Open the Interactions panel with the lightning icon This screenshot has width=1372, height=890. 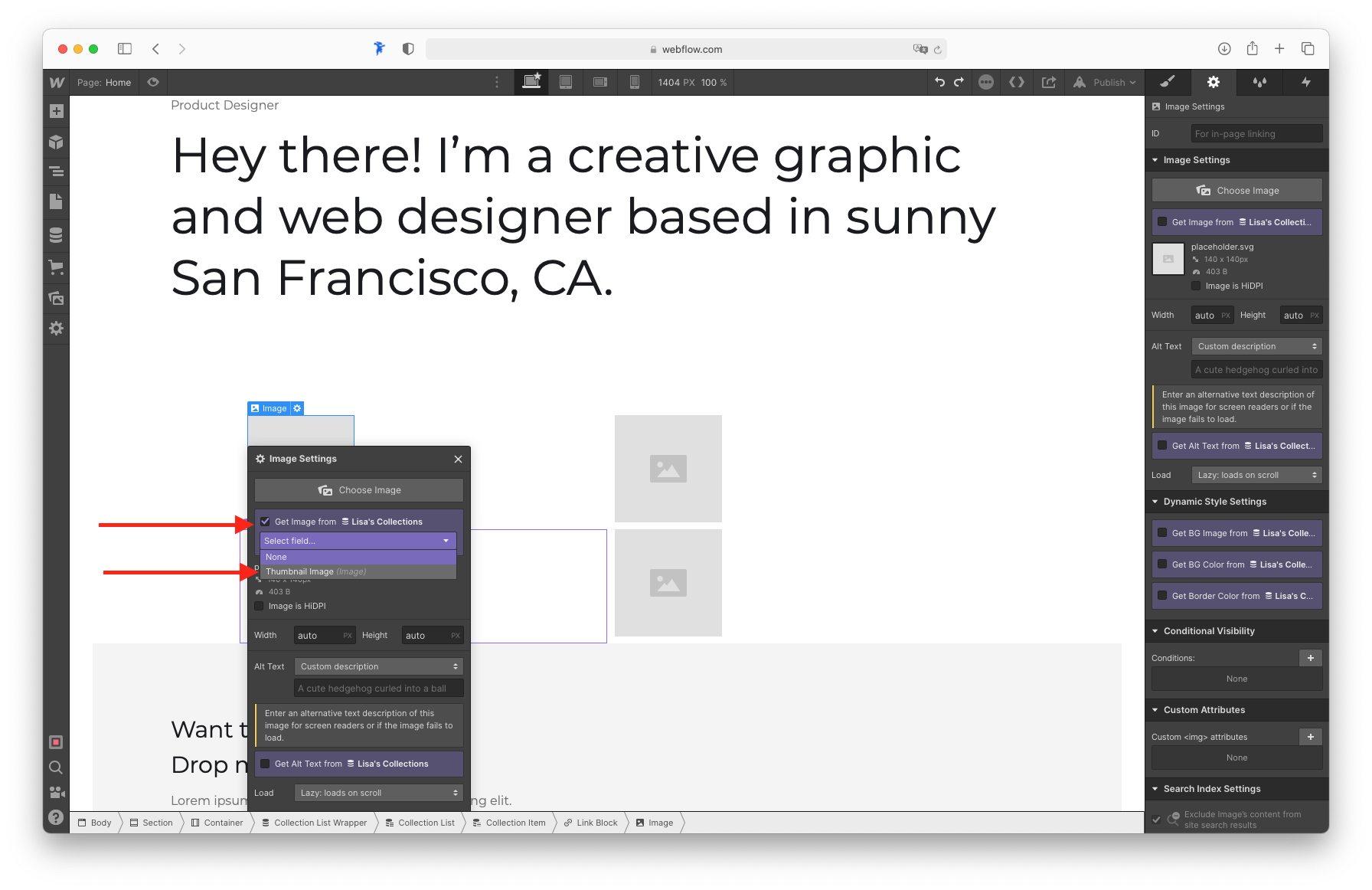pyautogui.click(x=1306, y=82)
